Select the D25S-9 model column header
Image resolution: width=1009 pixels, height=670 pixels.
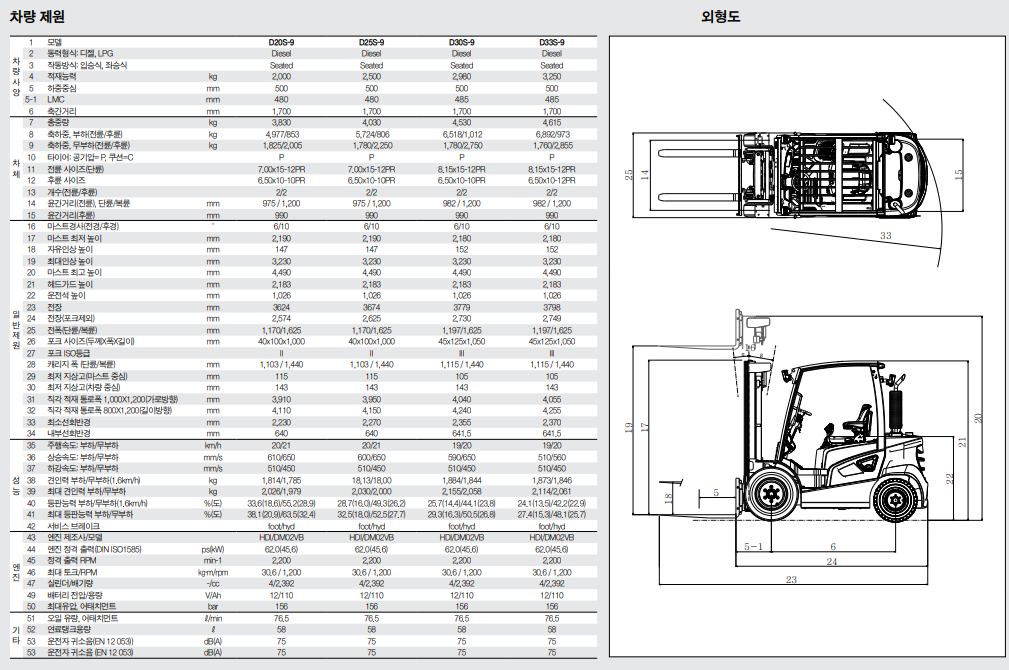pyautogui.click(x=371, y=42)
